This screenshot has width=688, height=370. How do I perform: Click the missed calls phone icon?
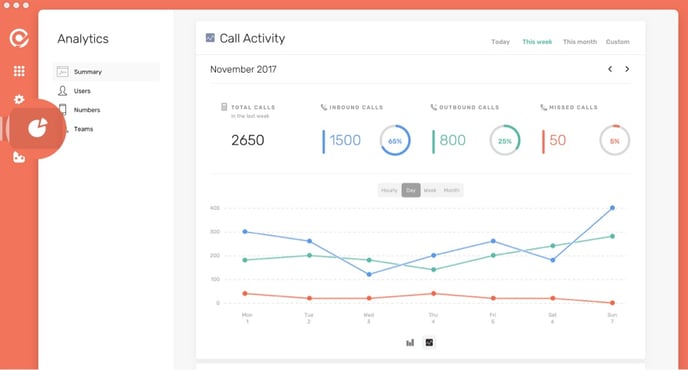click(x=543, y=107)
